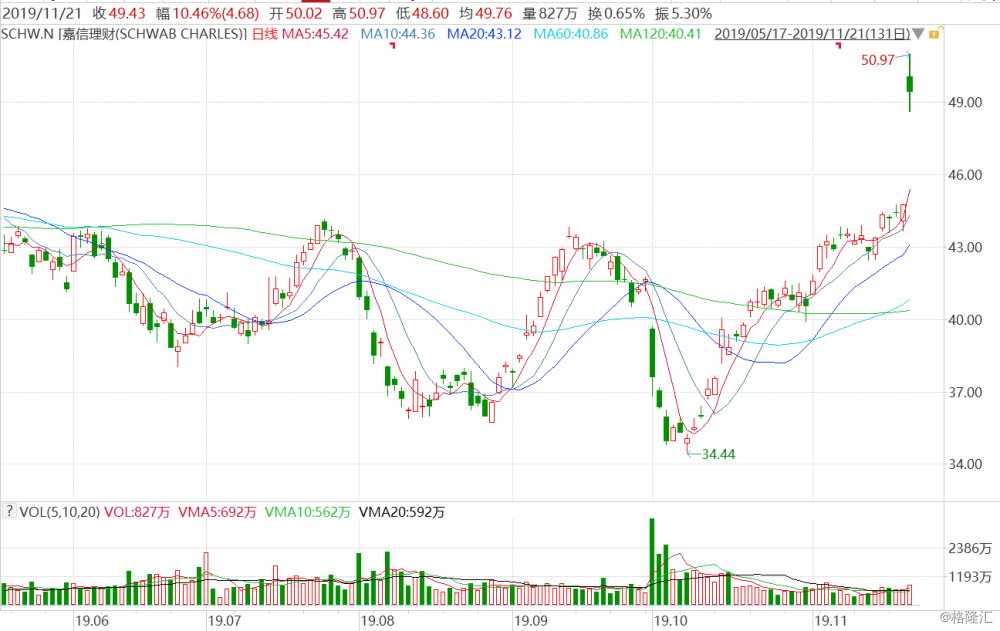Click the 19.10 date axis label
Image resolution: width=1000 pixels, height=631 pixels.
[670, 621]
